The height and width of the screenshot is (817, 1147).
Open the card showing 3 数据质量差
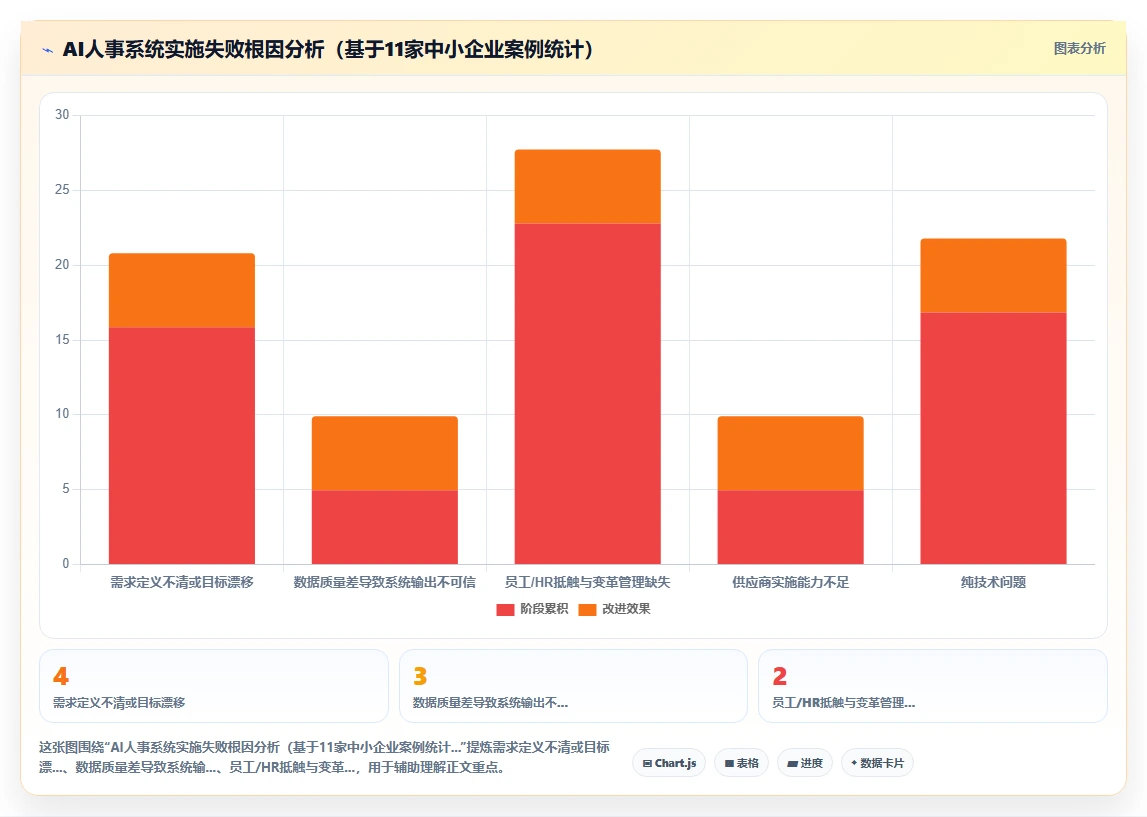tap(573, 686)
